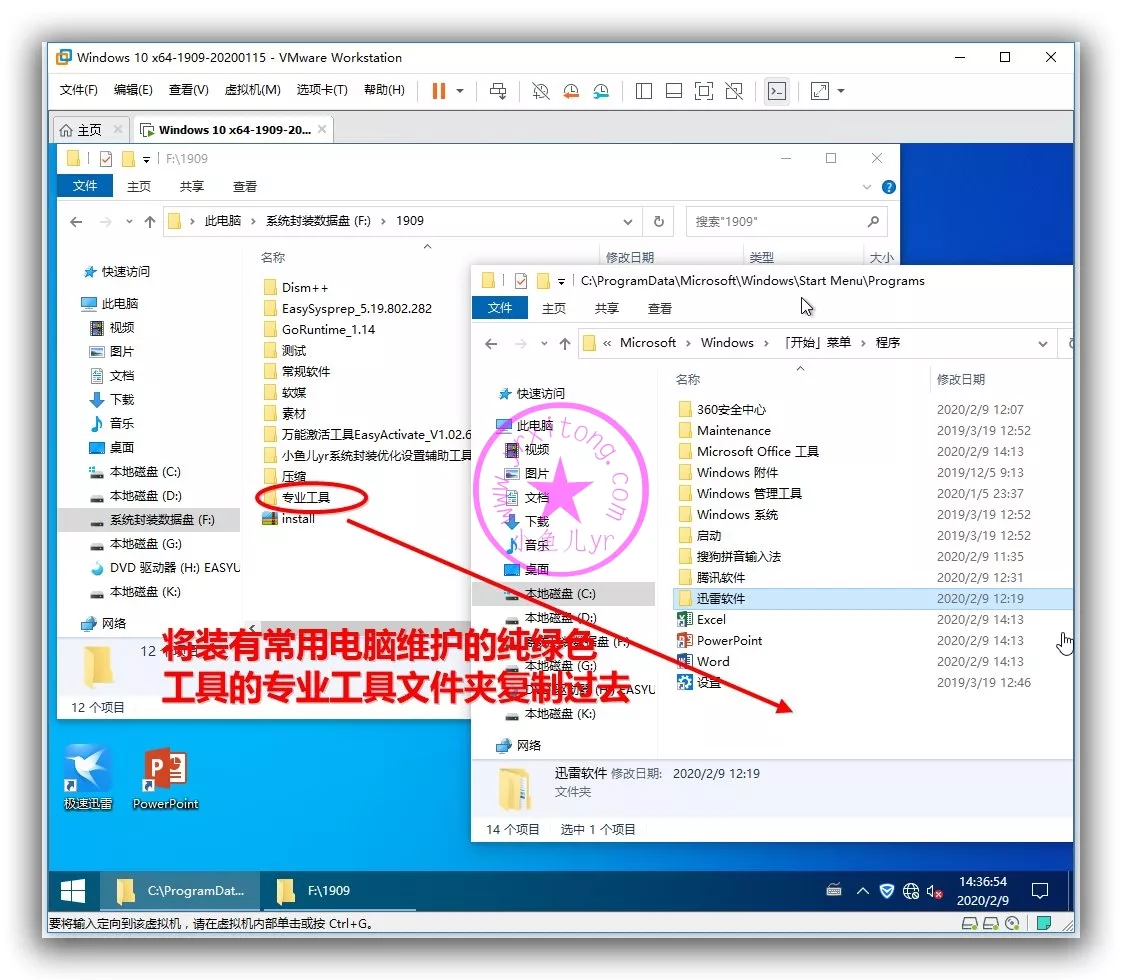Refresh the F:\1909 folder address bar
This screenshot has height=980, width=1122.
659,221
